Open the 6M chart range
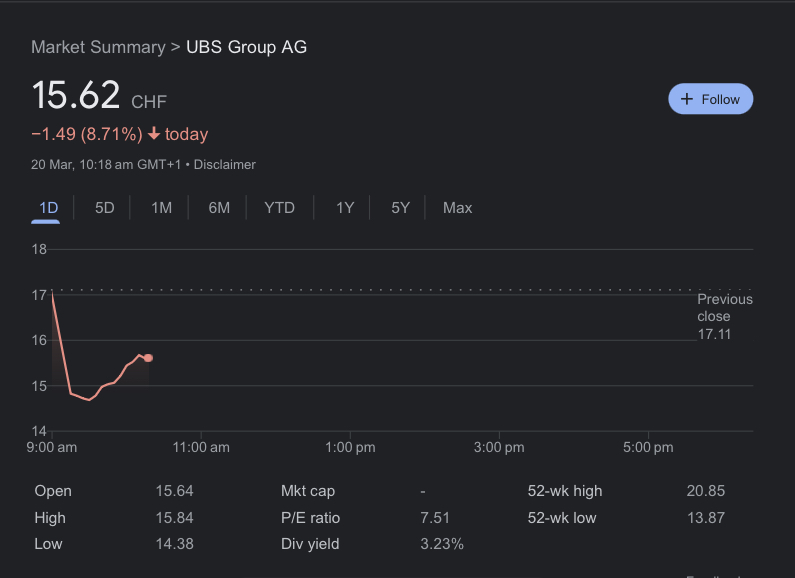The height and width of the screenshot is (578, 795). pos(219,208)
